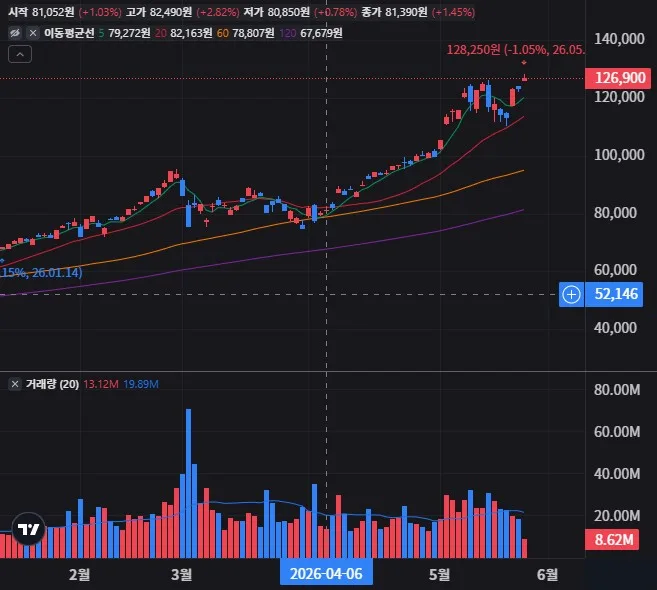The image size is (657, 590).
Task: Click the 128,250원 high price marker label
Action: tap(515, 50)
